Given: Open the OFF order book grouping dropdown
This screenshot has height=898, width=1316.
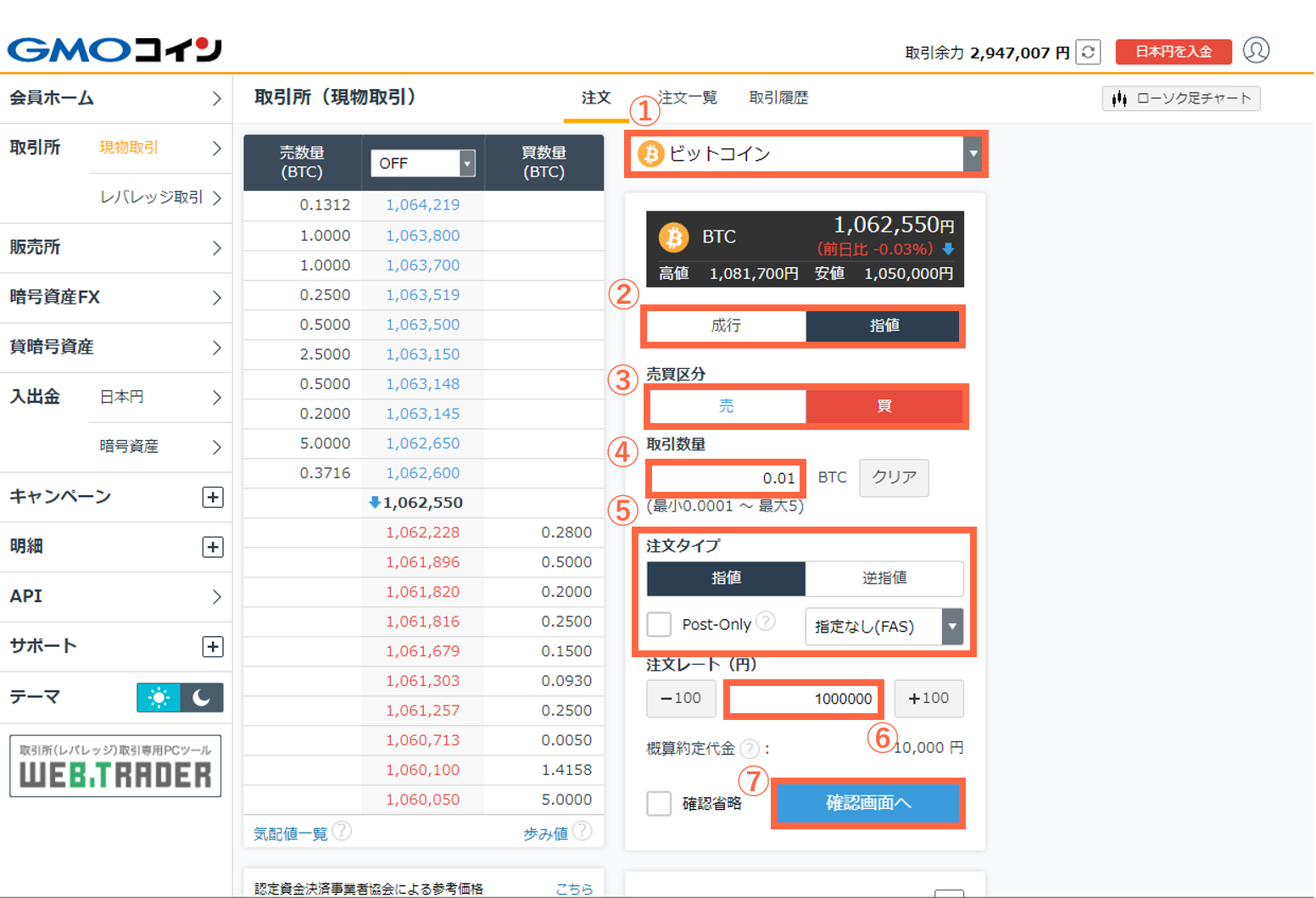Looking at the screenshot, I should pyautogui.click(x=422, y=163).
